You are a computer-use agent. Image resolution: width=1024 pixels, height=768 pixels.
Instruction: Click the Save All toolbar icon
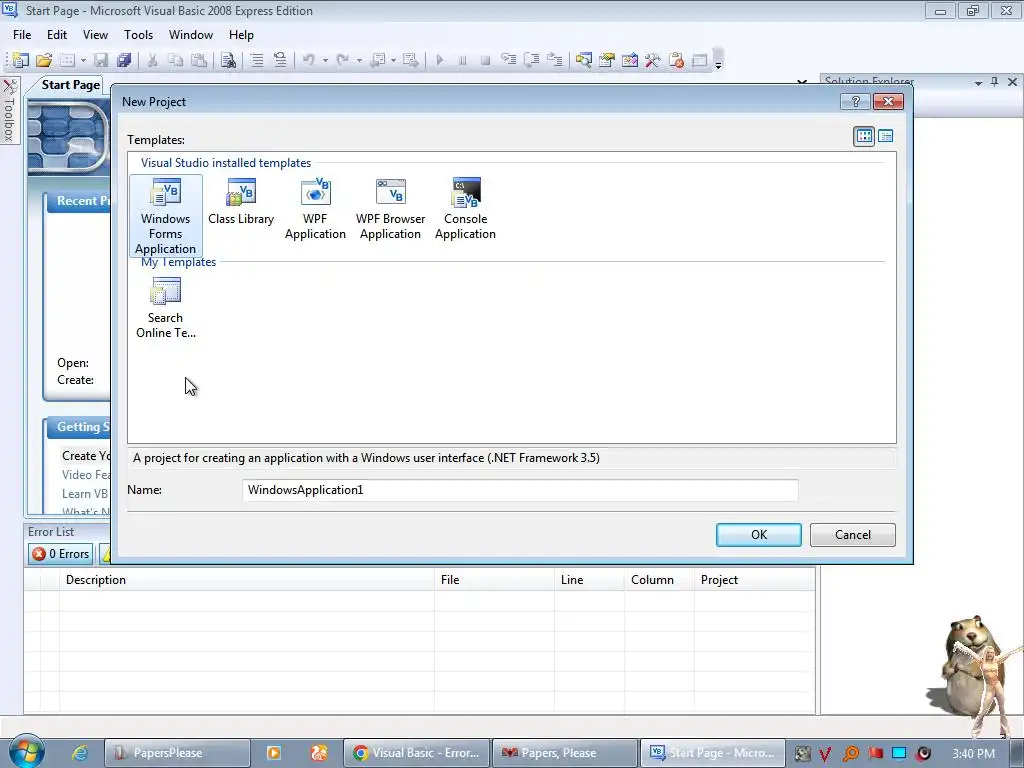pyautogui.click(x=123, y=60)
